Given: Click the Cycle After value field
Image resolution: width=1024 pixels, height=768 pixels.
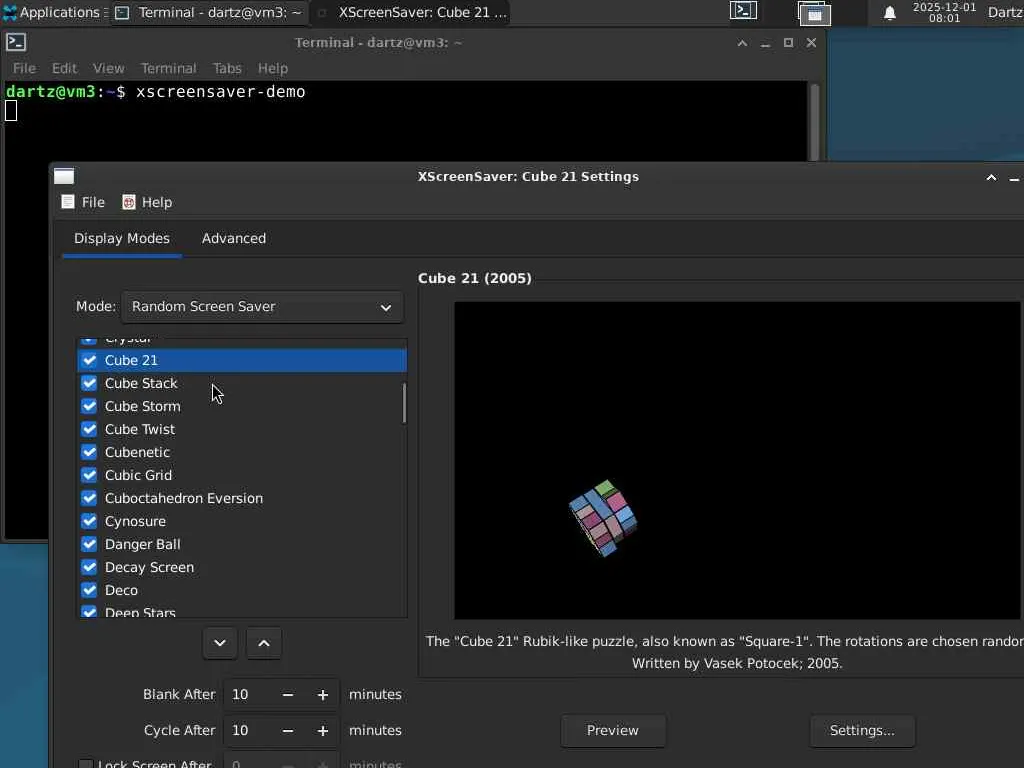Looking at the screenshot, I should [249, 731].
